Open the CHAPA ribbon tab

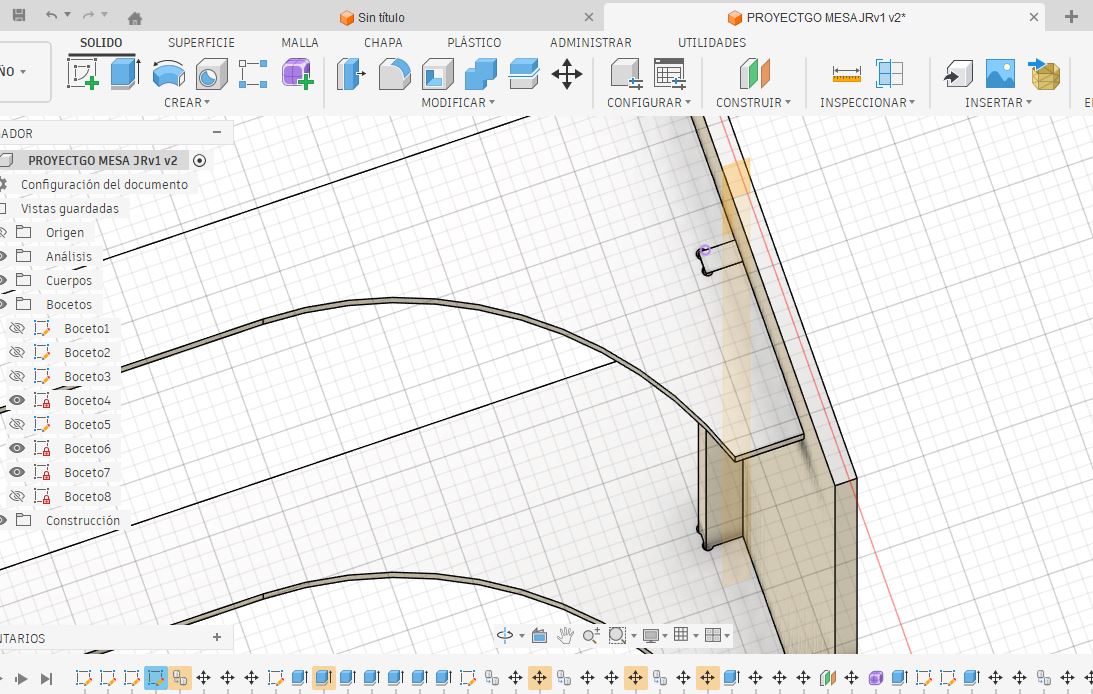click(383, 42)
